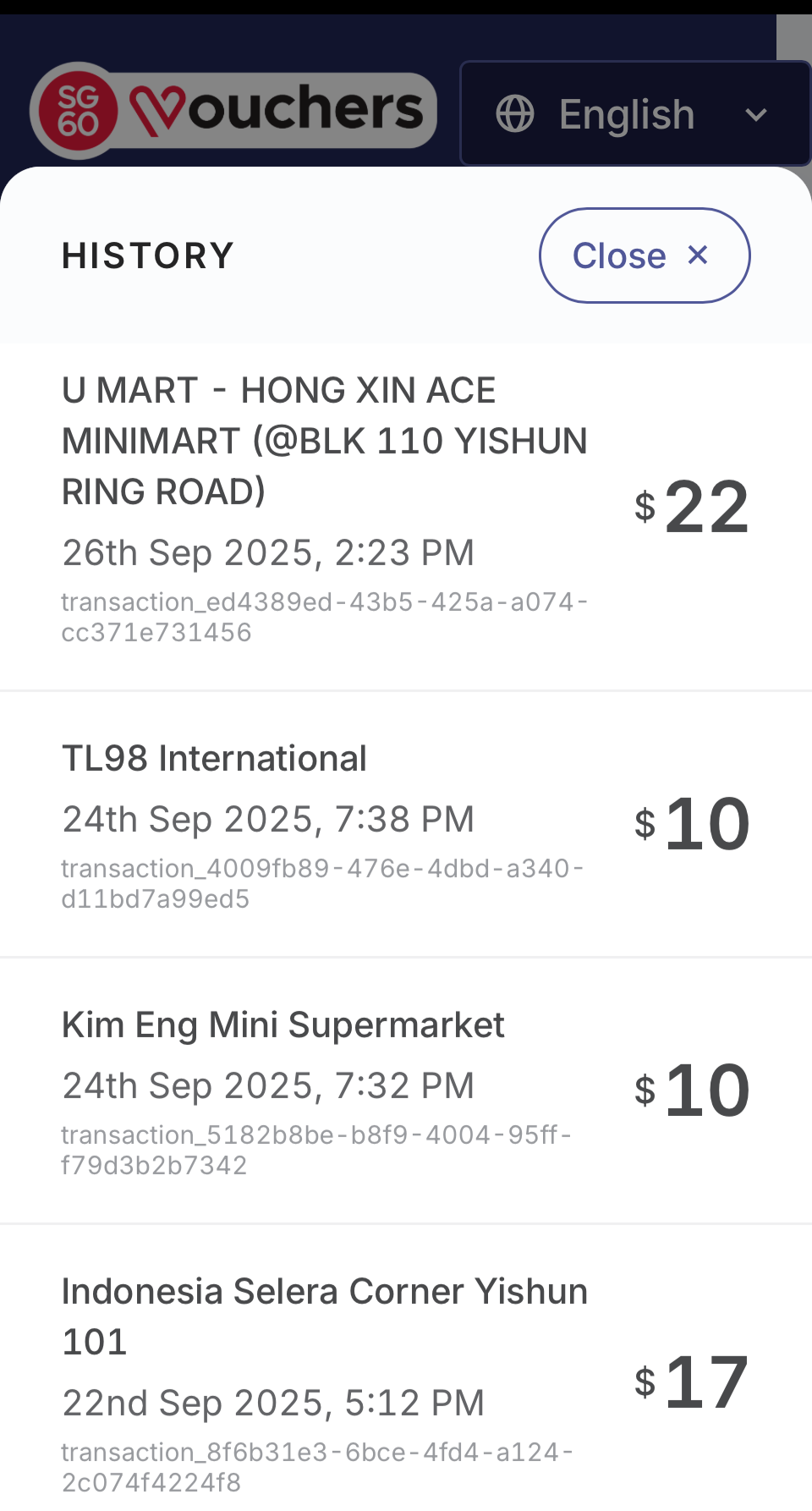
Task: Click the $22 amount
Action: pyautogui.click(x=692, y=508)
